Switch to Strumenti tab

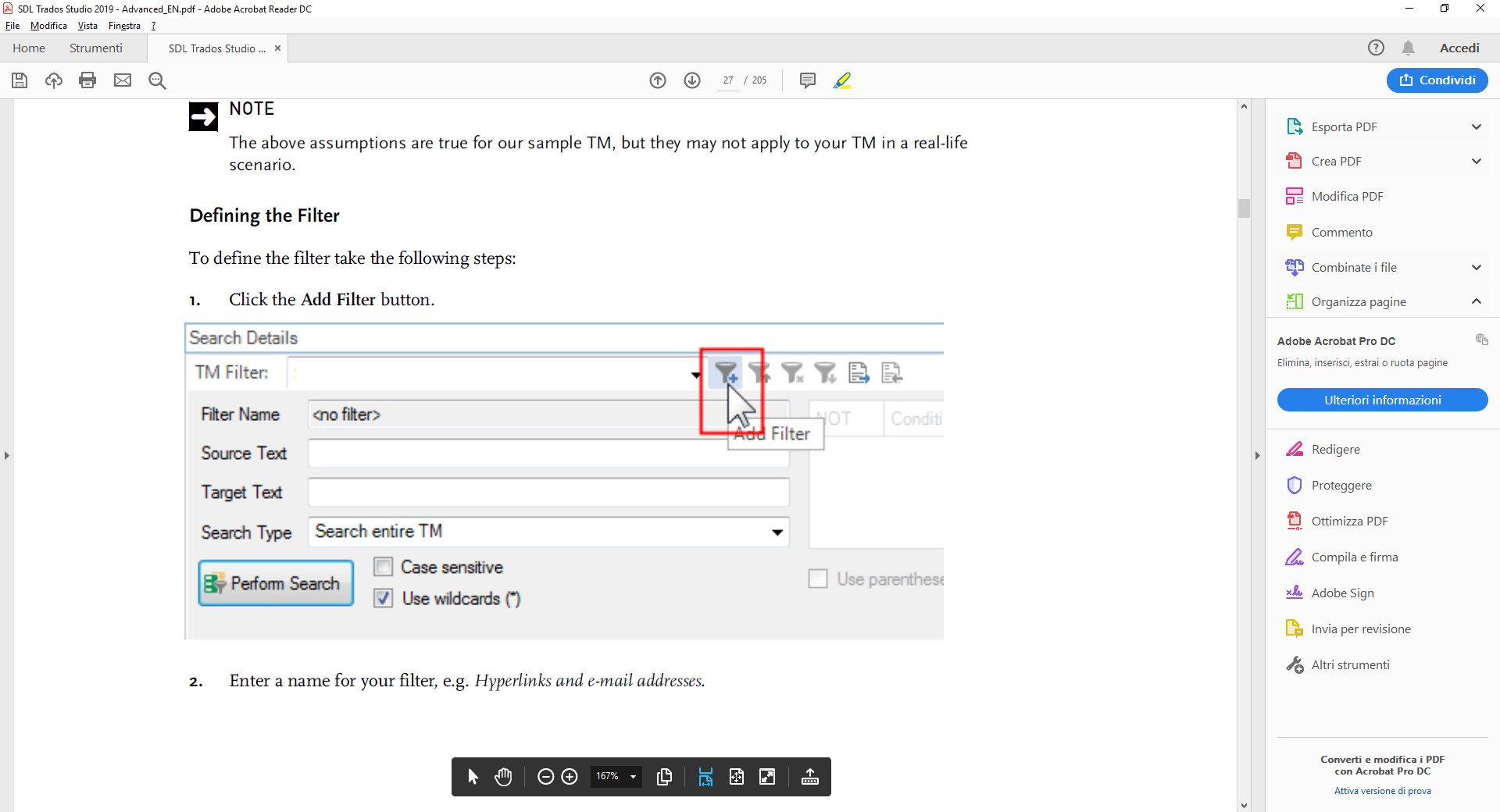pyautogui.click(x=96, y=48)
